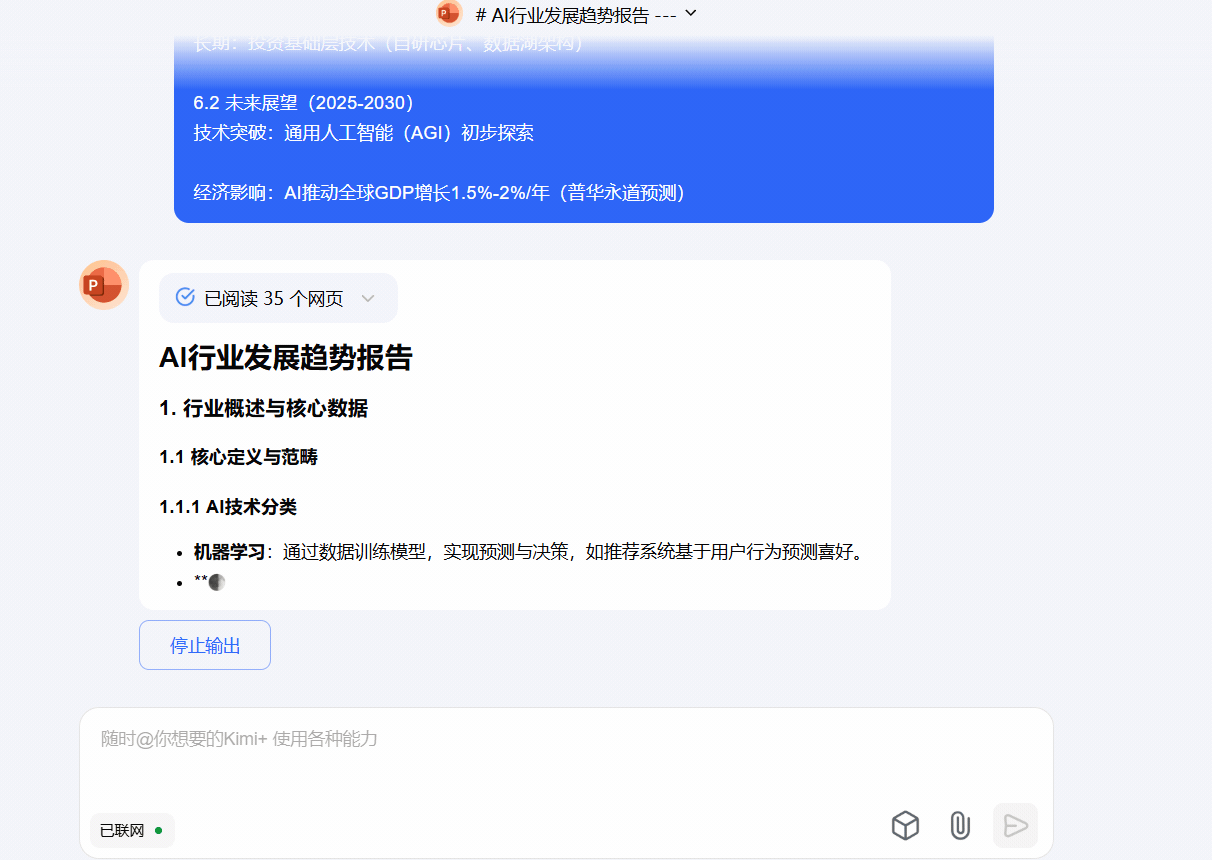Screen dimensions: 1212x860
Task: Click the green online status dot
Action: click(x=159, y=830)
